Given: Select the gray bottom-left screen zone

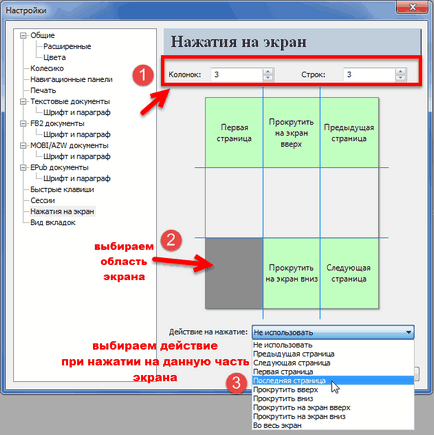Looking at the screenshot, I should (x=234, y=273).
